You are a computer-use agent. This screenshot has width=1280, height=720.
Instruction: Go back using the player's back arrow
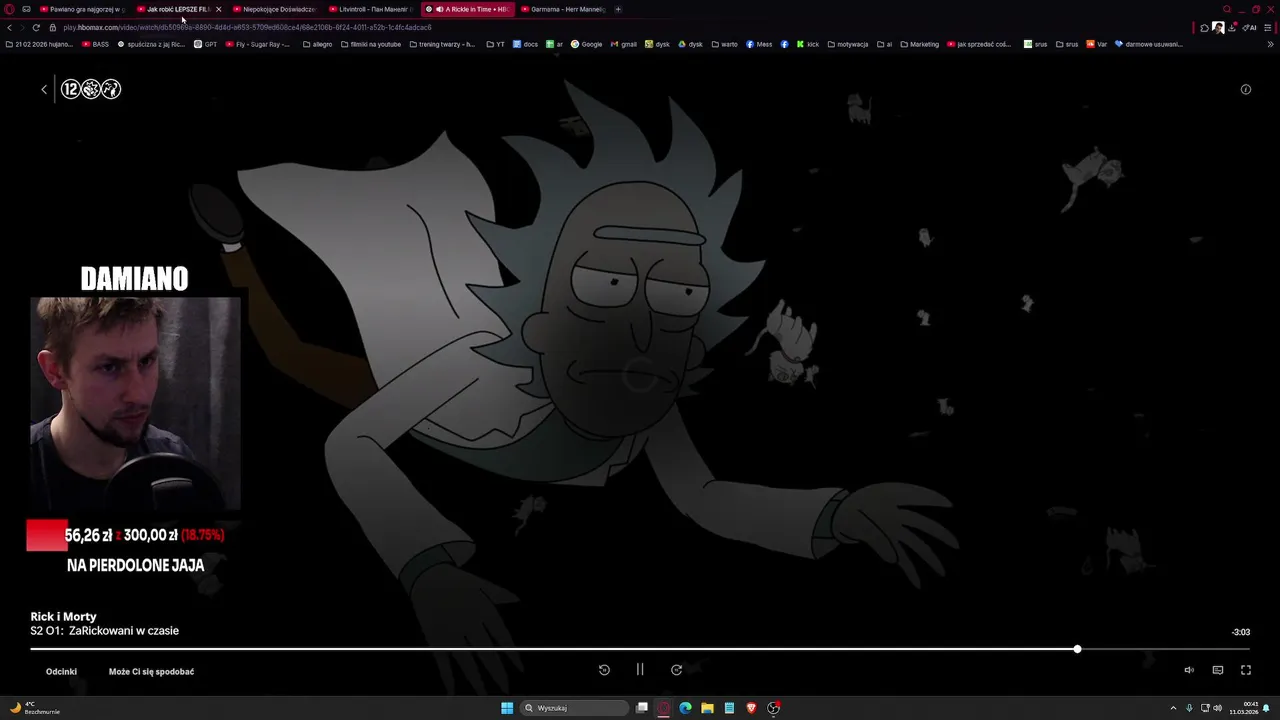click(44, 89)
